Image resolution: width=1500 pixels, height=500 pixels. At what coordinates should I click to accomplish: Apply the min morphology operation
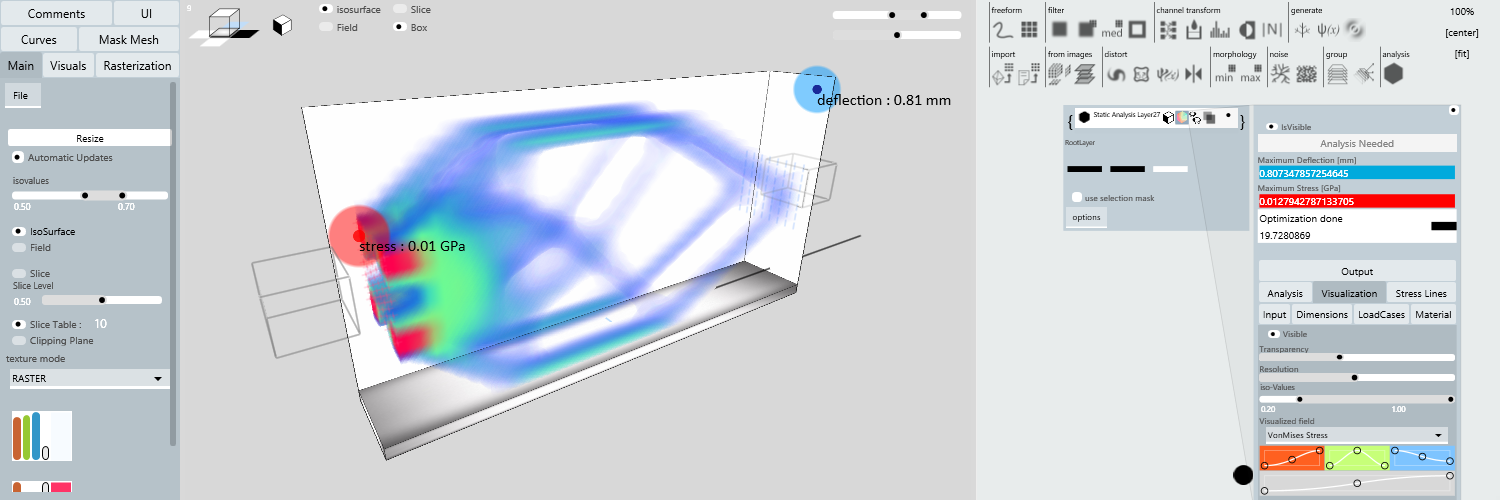(x=1224, y=75)
